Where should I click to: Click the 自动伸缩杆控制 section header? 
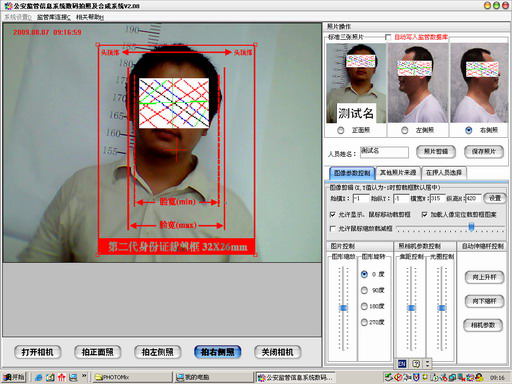pos(482,246)
